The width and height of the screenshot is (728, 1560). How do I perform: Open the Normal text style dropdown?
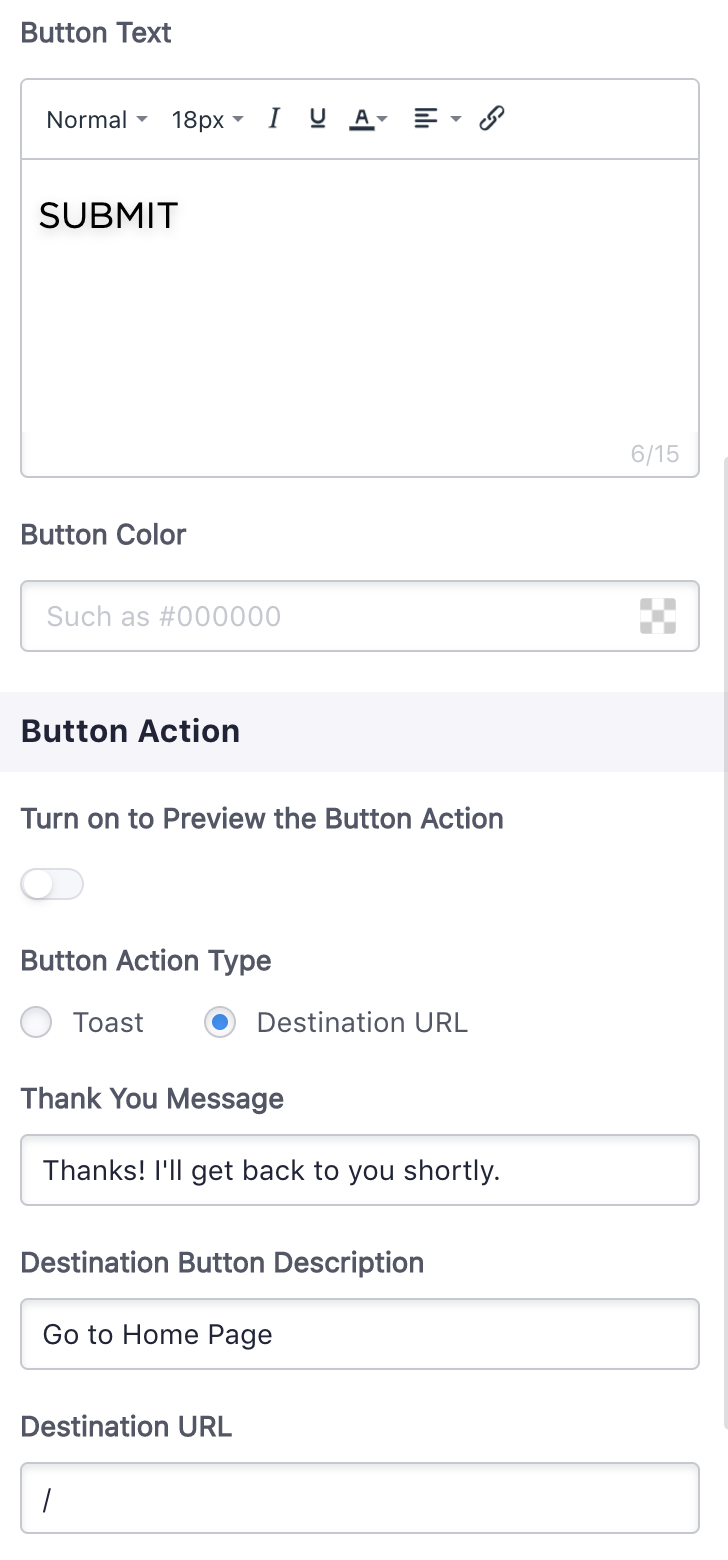click(97, 120)
